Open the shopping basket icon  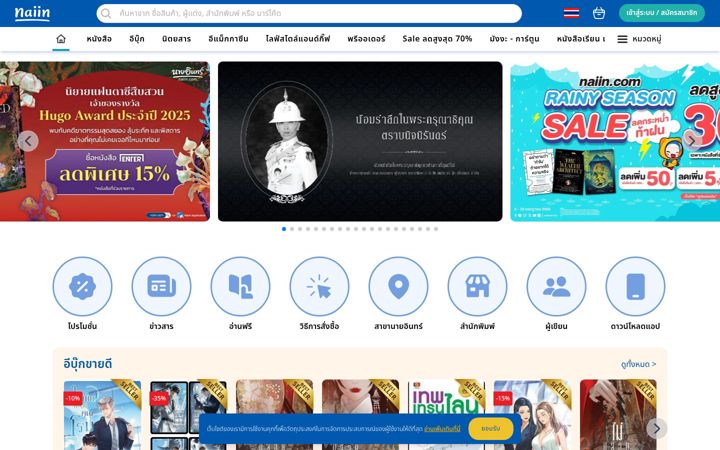[599, 13]
